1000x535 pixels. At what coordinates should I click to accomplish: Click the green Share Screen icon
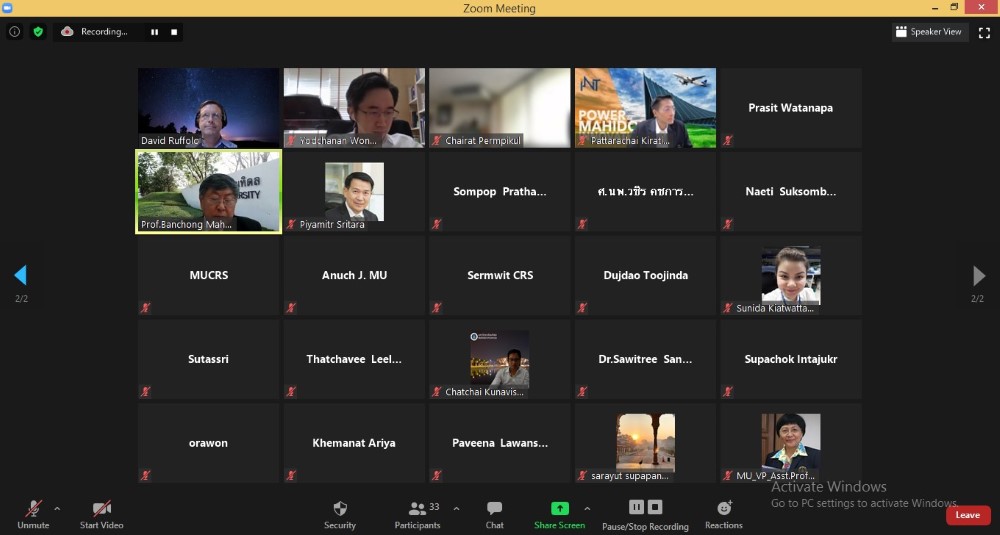pos(559,508)
